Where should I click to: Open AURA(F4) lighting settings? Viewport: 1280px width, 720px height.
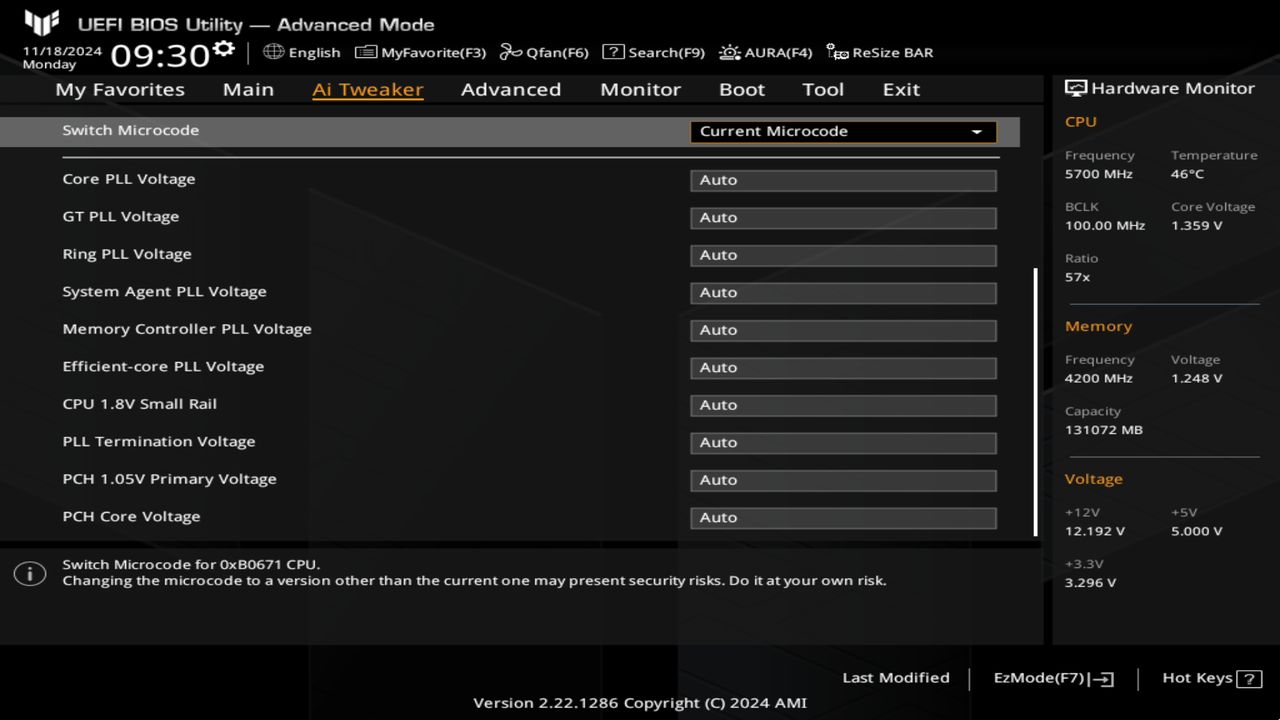pyautogui.click(x=765, y=52)
